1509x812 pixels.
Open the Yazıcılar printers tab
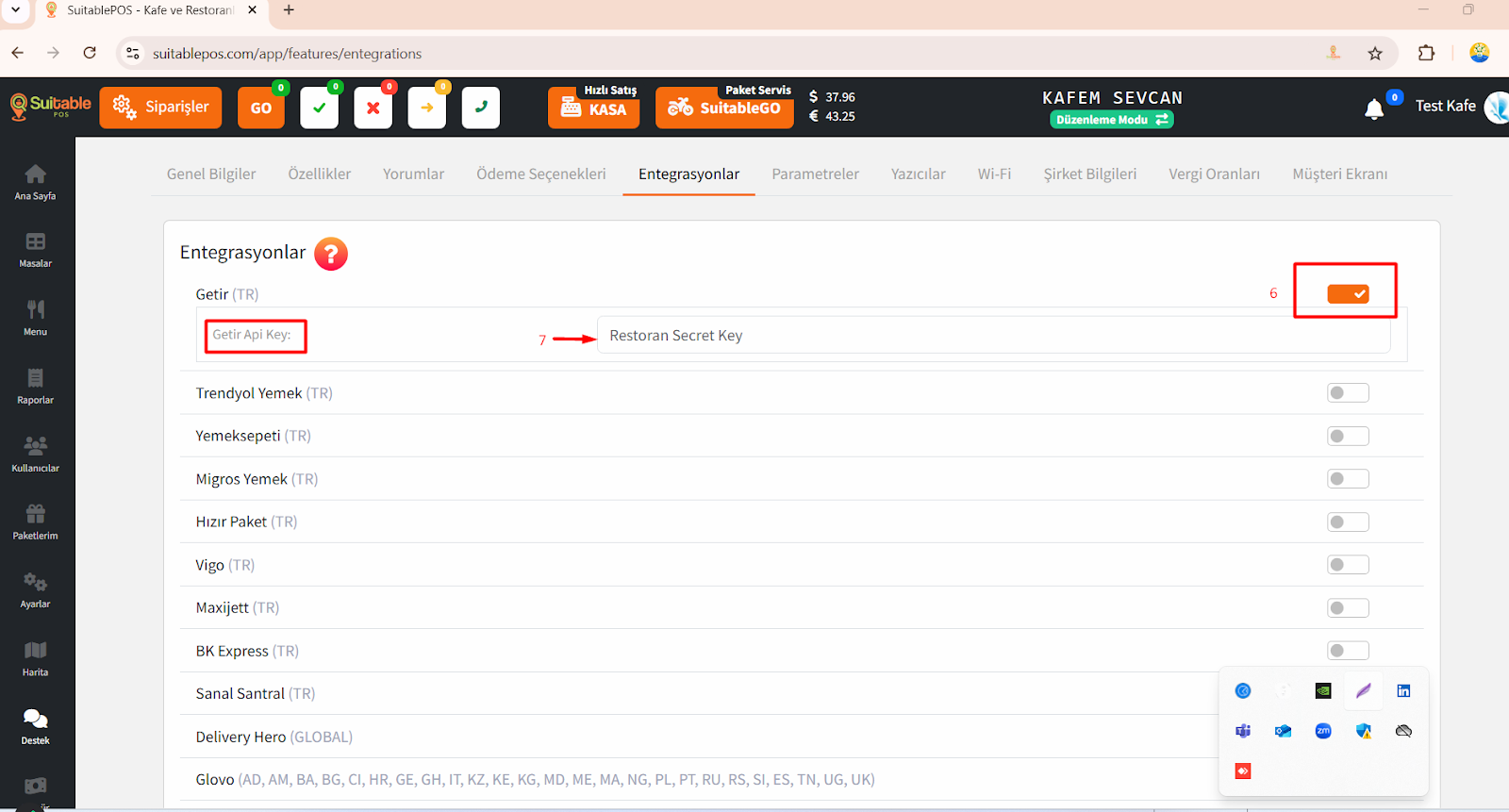click(x=919, y=174)
